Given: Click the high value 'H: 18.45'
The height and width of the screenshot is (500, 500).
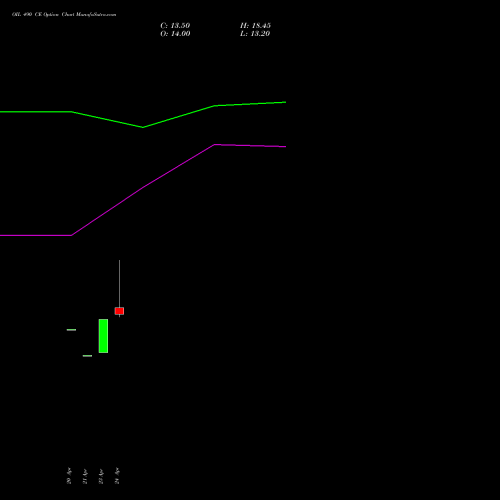Looking at the screenshot, I should click(x=255, y=26).
